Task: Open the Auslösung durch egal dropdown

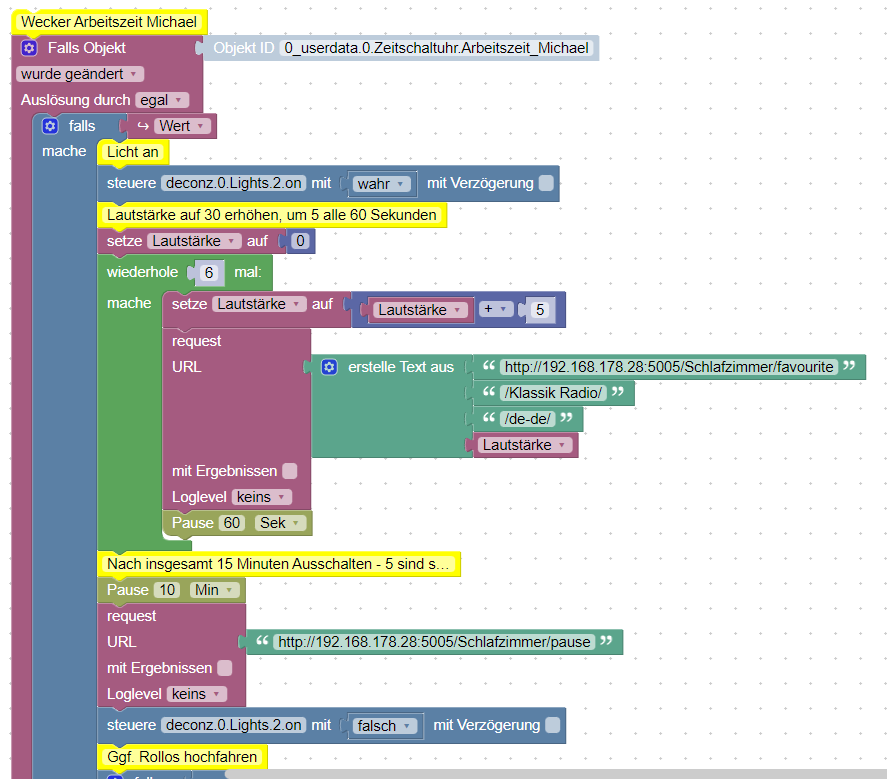Action: pyautogui.click(x=162, y=100)
